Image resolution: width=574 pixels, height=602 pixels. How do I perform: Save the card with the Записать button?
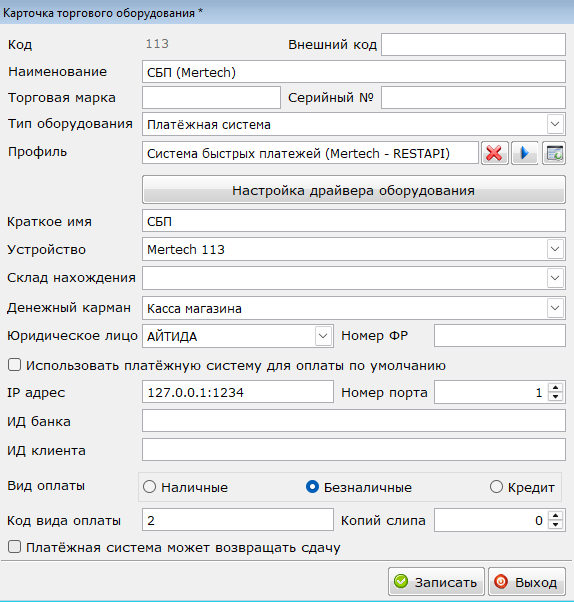[436, 582]
